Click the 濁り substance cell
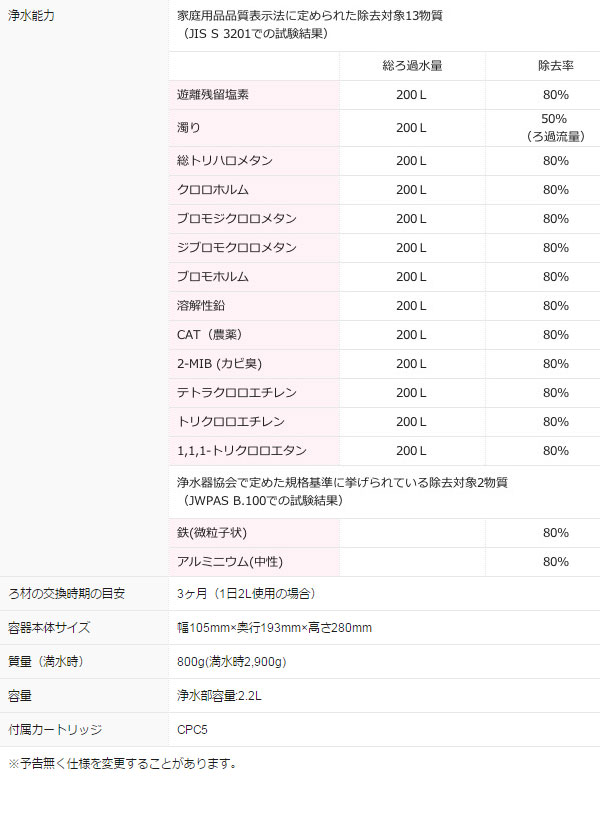 click(x=188, y=128)
